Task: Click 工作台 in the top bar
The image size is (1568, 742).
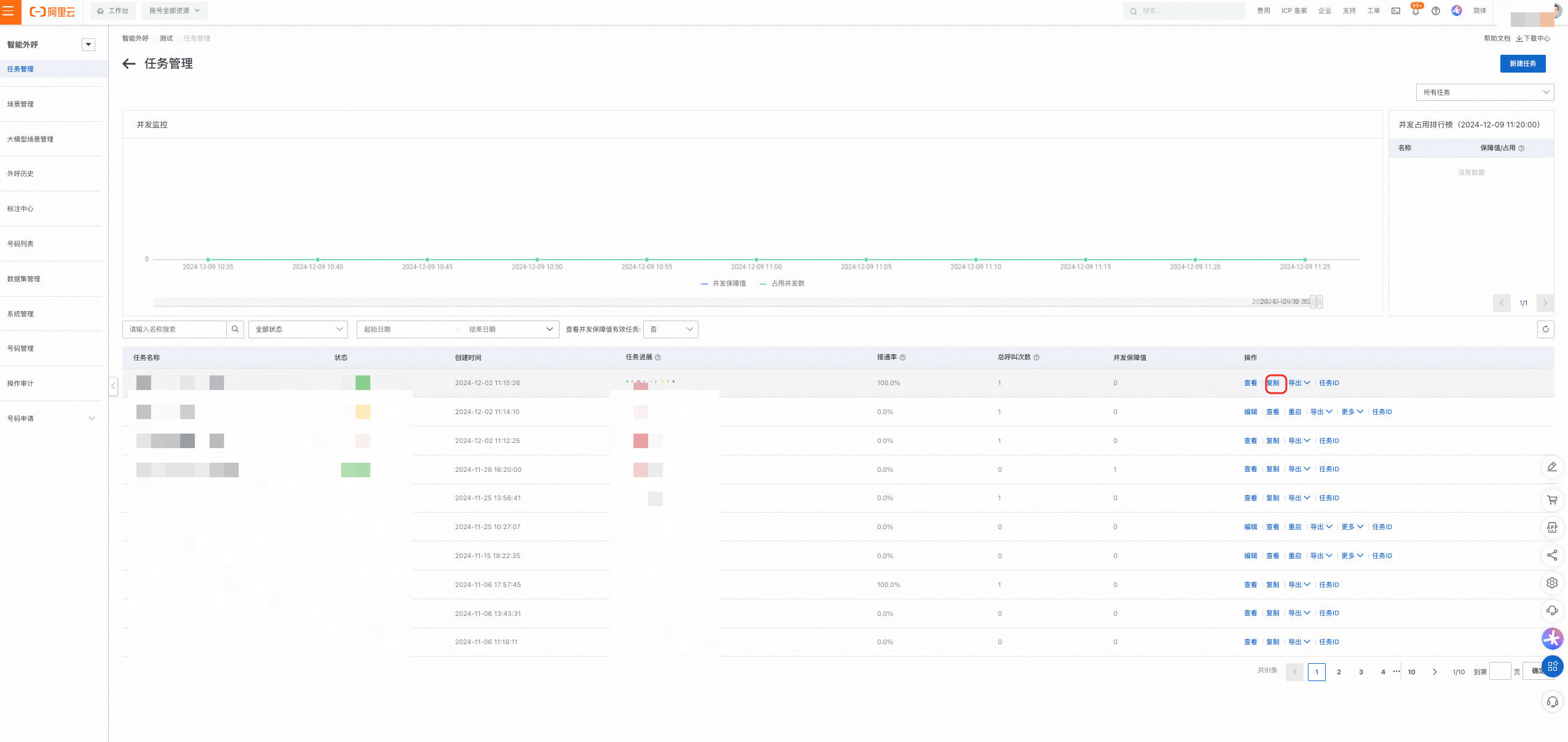Action: point(113,10)
